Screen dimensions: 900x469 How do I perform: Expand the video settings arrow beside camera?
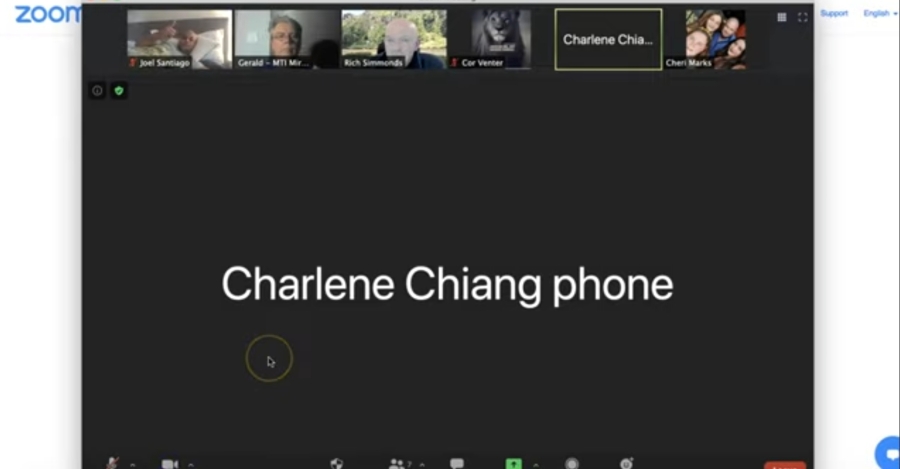click(191, 464)
